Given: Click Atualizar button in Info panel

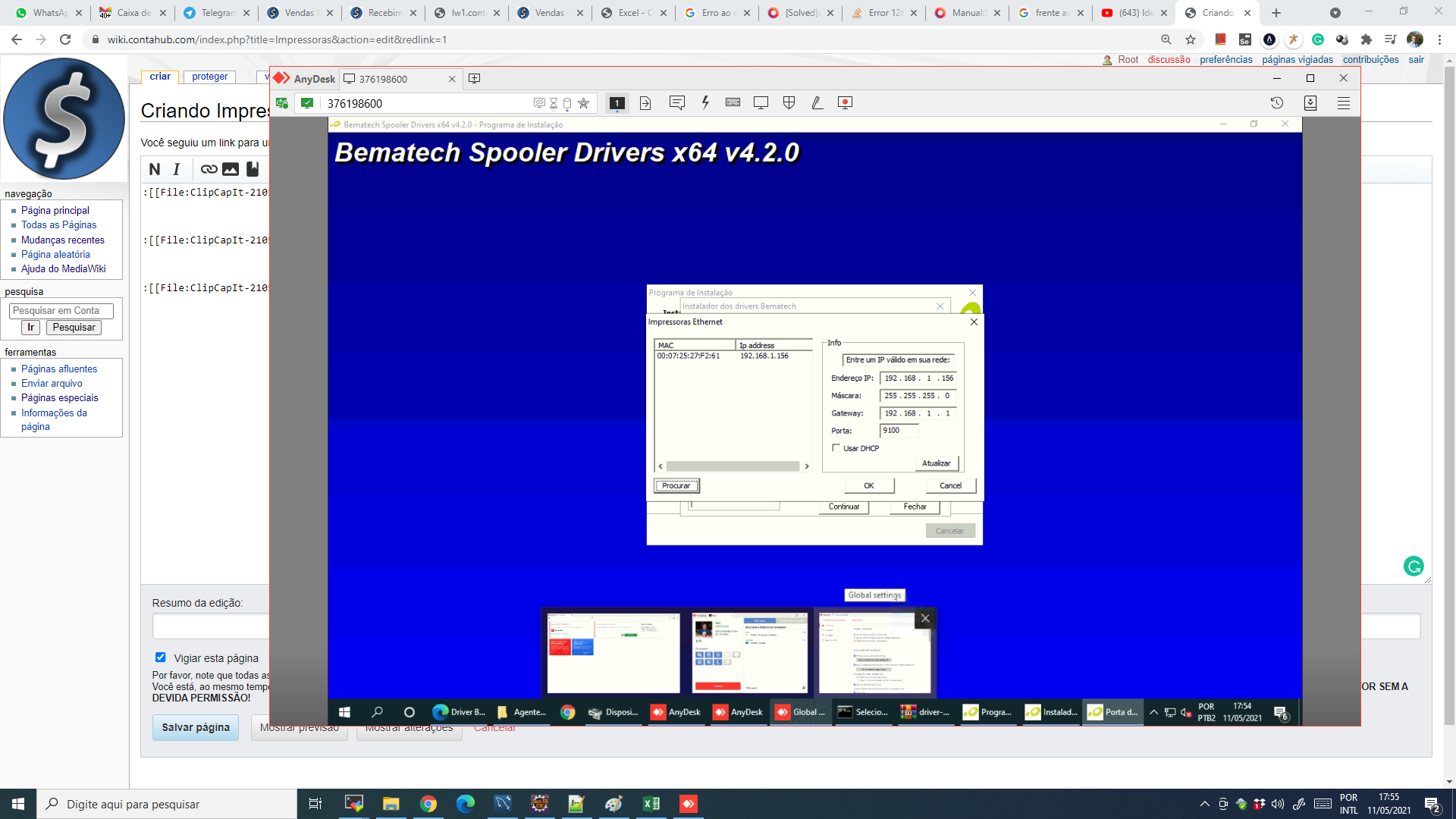Looking at the screenshot, I should pyautogui.click(x=937, y=463).
